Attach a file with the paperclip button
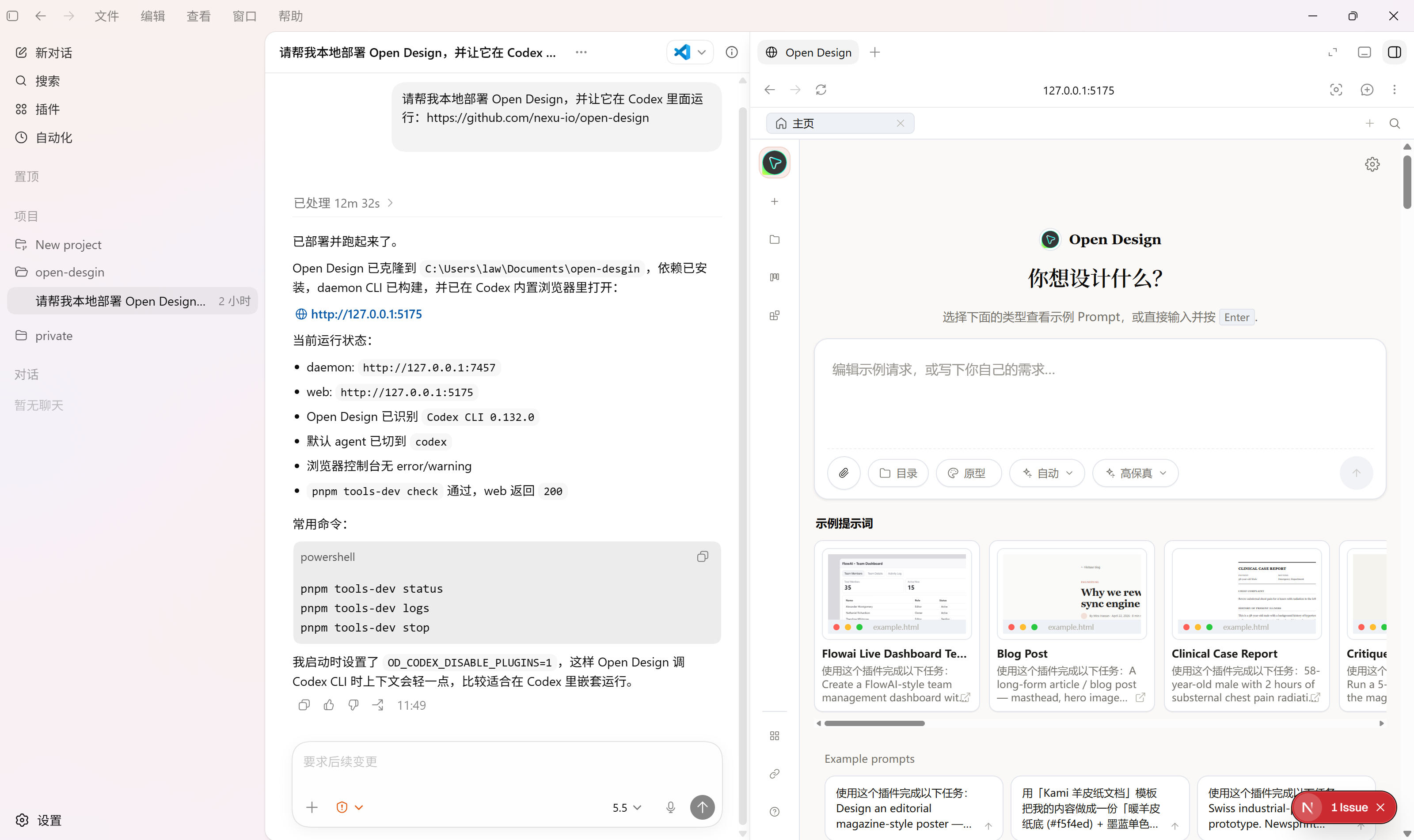The image size is (1414, 840). pyautogui.click(x=844, y=473)
